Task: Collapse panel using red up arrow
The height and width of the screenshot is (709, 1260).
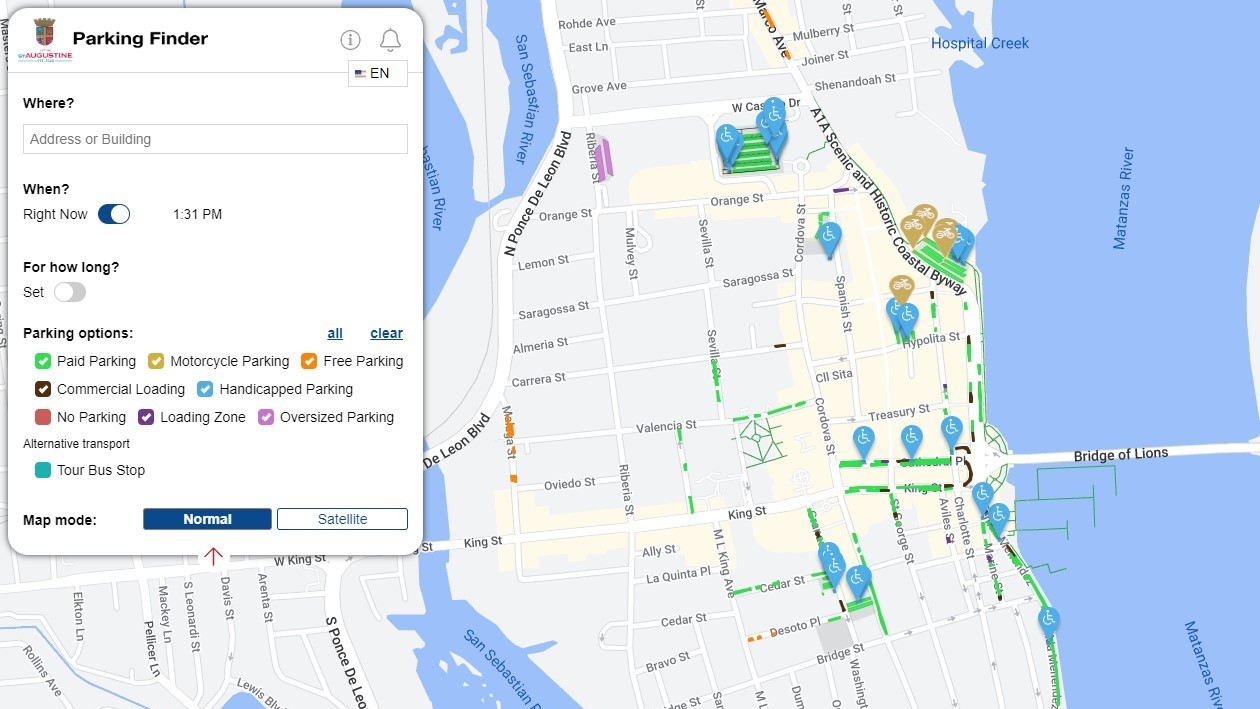Action: [x=213, y=556]
